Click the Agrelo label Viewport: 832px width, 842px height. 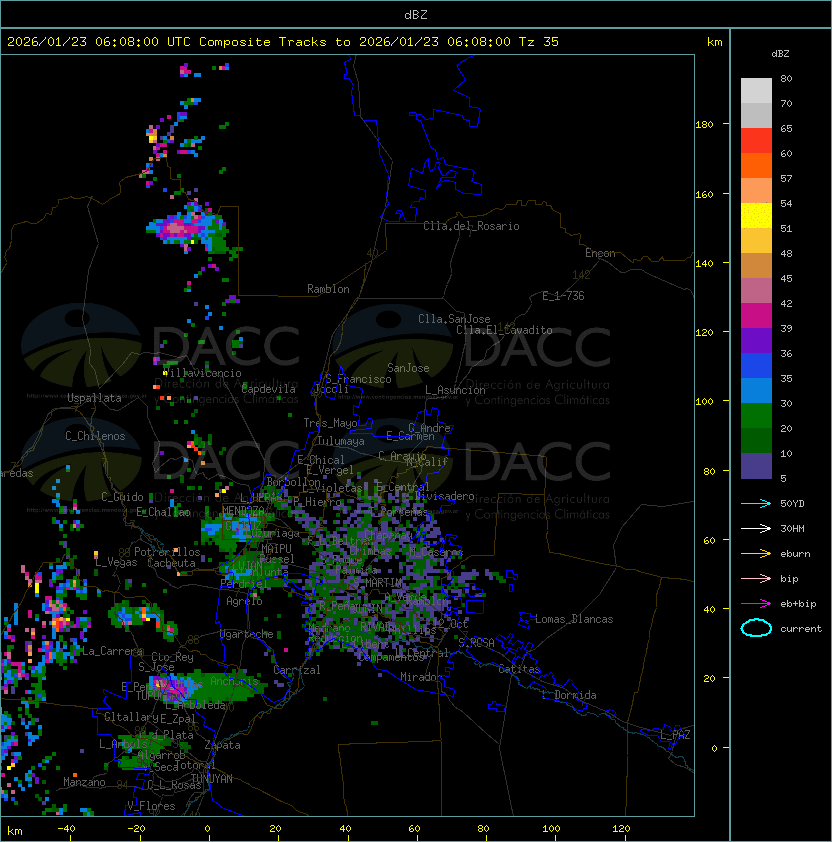[244, 601]
